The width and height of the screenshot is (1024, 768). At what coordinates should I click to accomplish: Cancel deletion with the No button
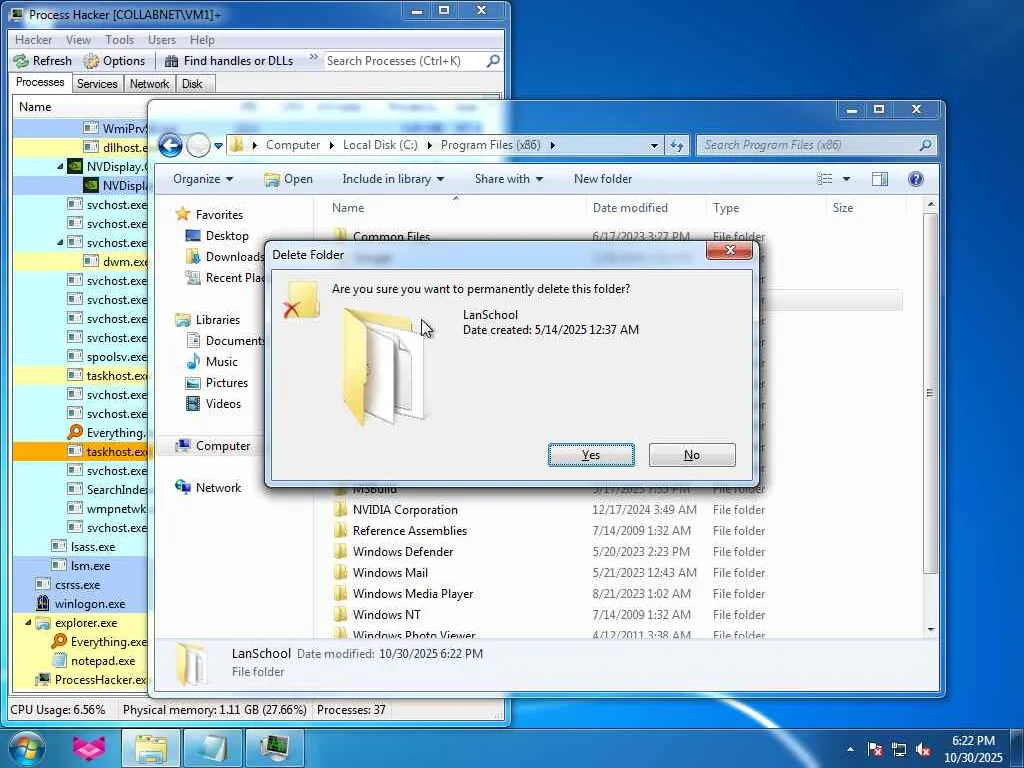(692, 455)
